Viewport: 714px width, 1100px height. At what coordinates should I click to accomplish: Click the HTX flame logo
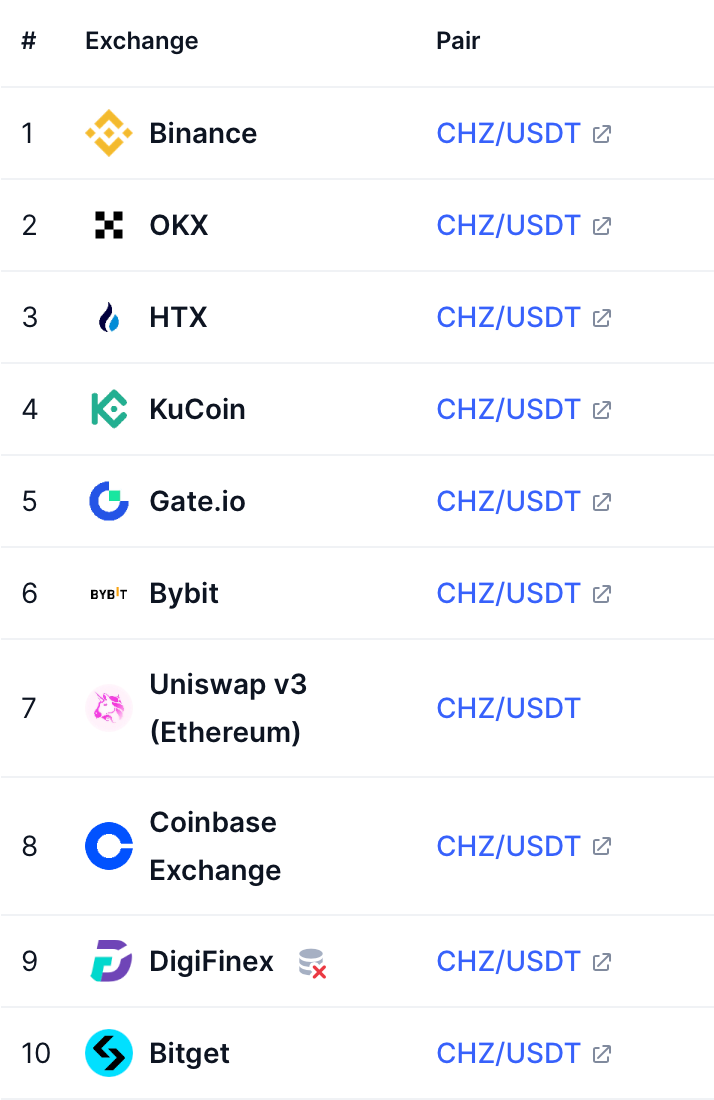tap(109, 318)
